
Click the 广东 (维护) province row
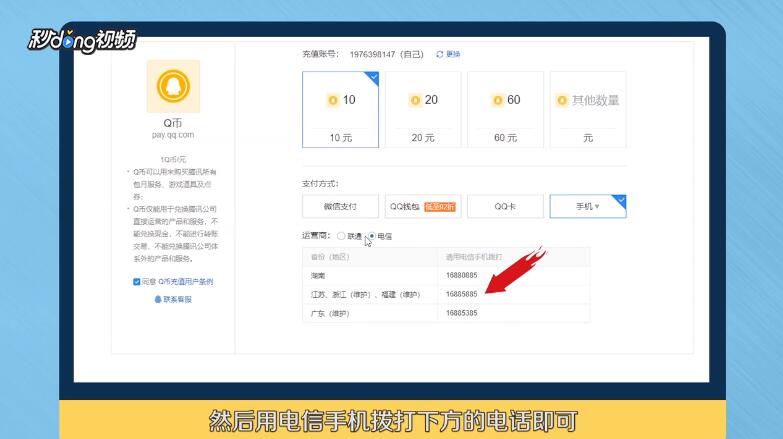point(446,313)
